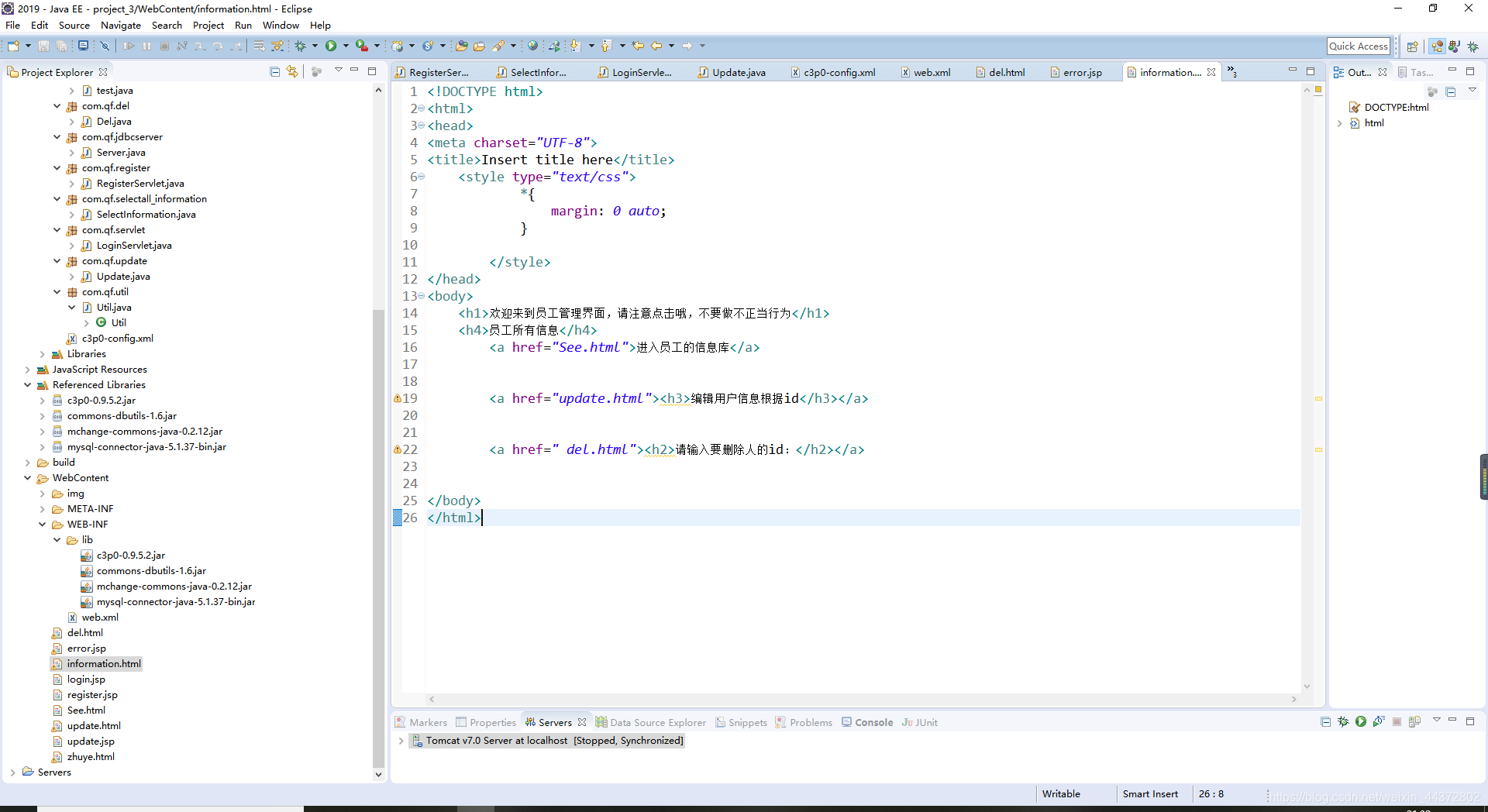Image resolution: width=1488 pixels, height=812 pixels.
Task: Open the Project menu
Action: point(208,26)
